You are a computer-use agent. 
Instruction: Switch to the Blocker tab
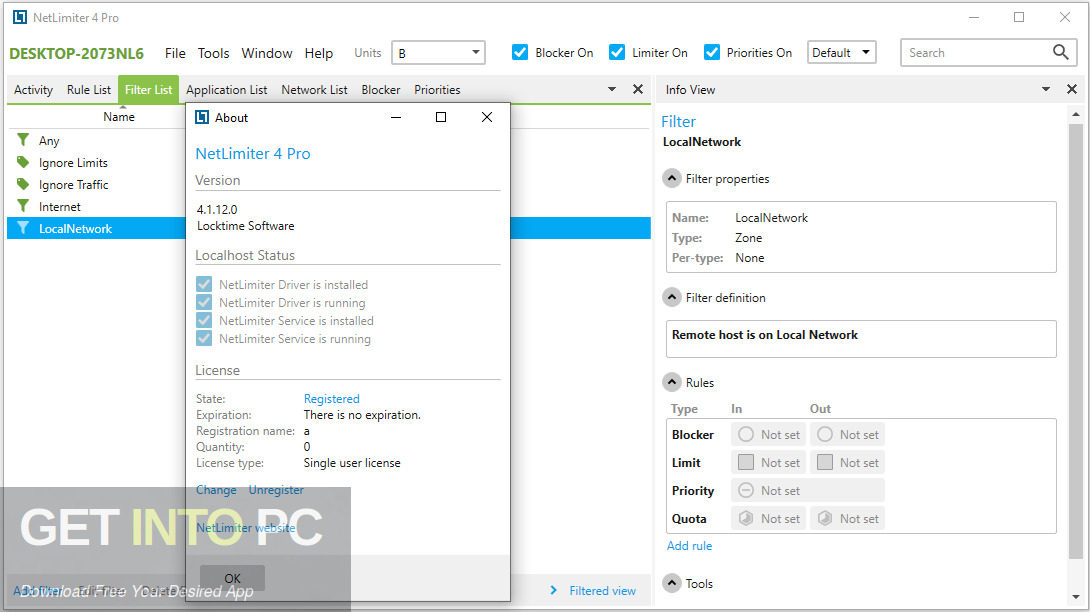coord(381,90)
